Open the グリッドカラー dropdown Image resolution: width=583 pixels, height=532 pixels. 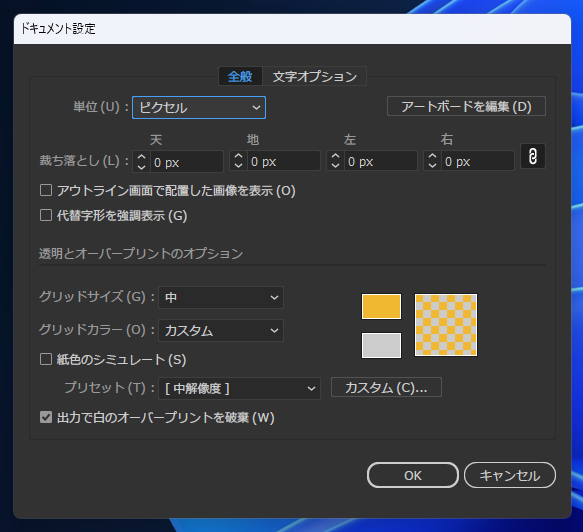pyautogui.click(x=221, y=331)
